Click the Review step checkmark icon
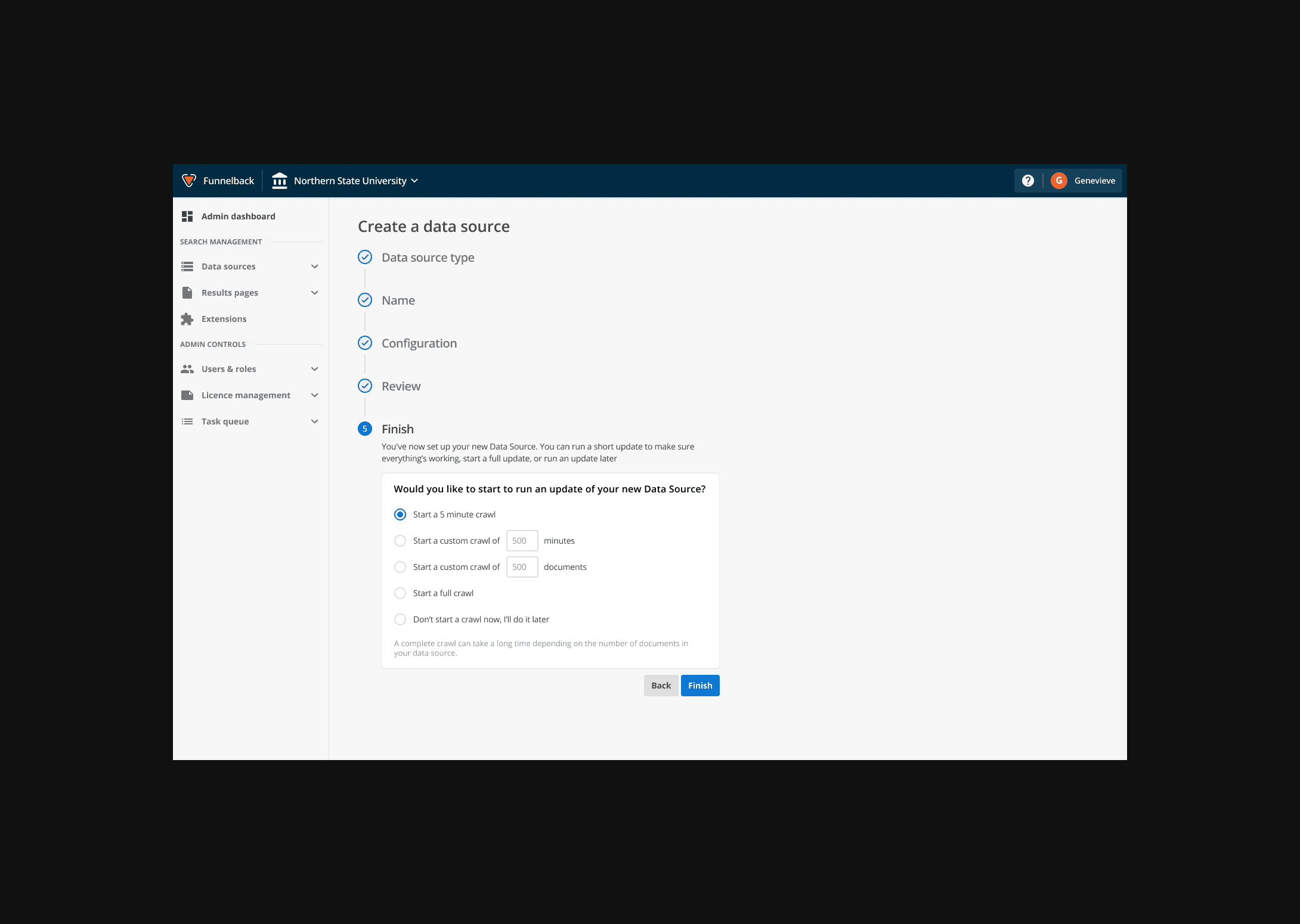This screenshot has width=1300, height=924. (365, 386)
